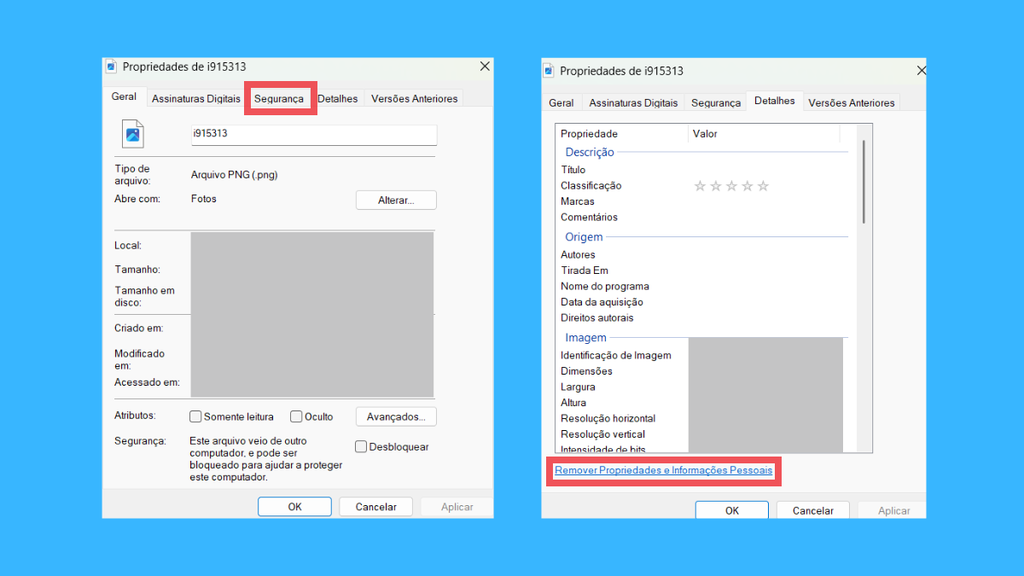Click the details list vertical scrollbar
The image size is (1024, 576).
point(863,182)
